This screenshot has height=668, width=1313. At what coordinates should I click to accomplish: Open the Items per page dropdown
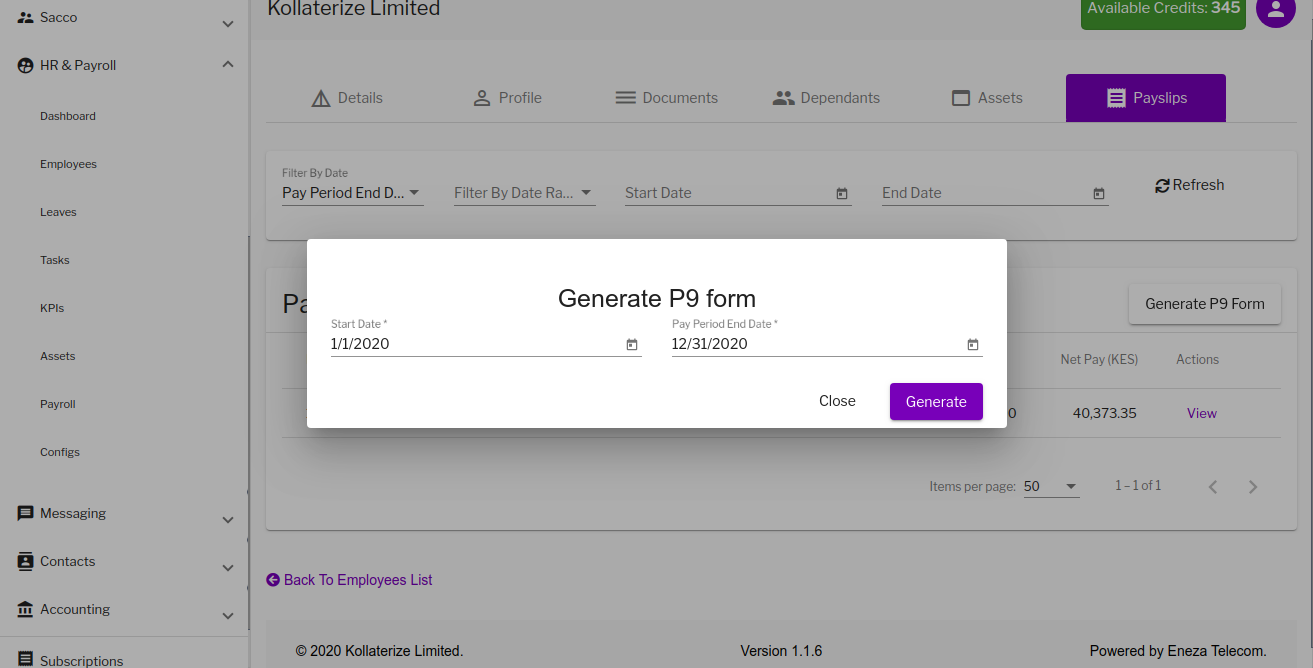point(1051,487)
